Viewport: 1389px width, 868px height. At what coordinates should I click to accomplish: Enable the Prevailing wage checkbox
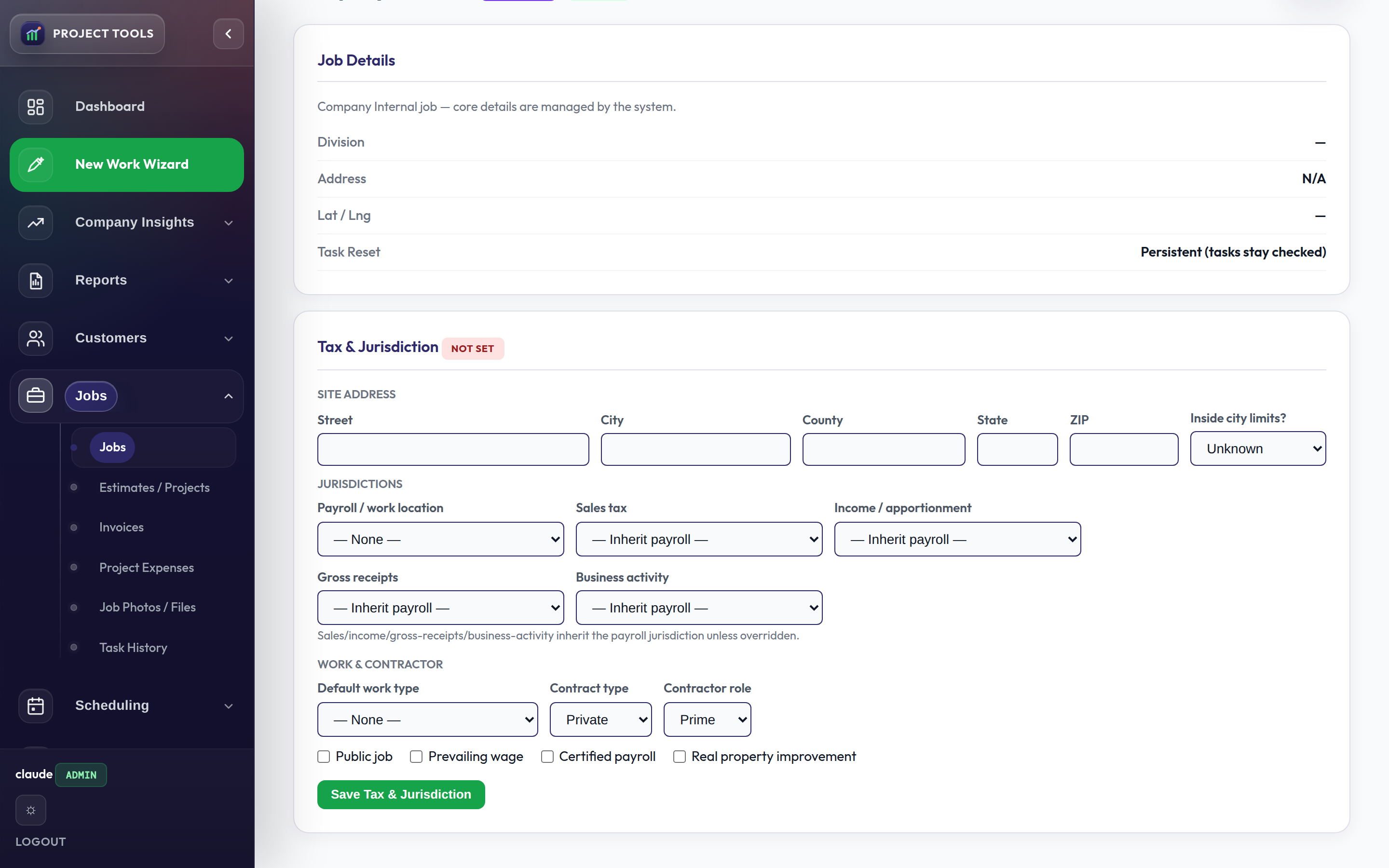coord(416,757)
